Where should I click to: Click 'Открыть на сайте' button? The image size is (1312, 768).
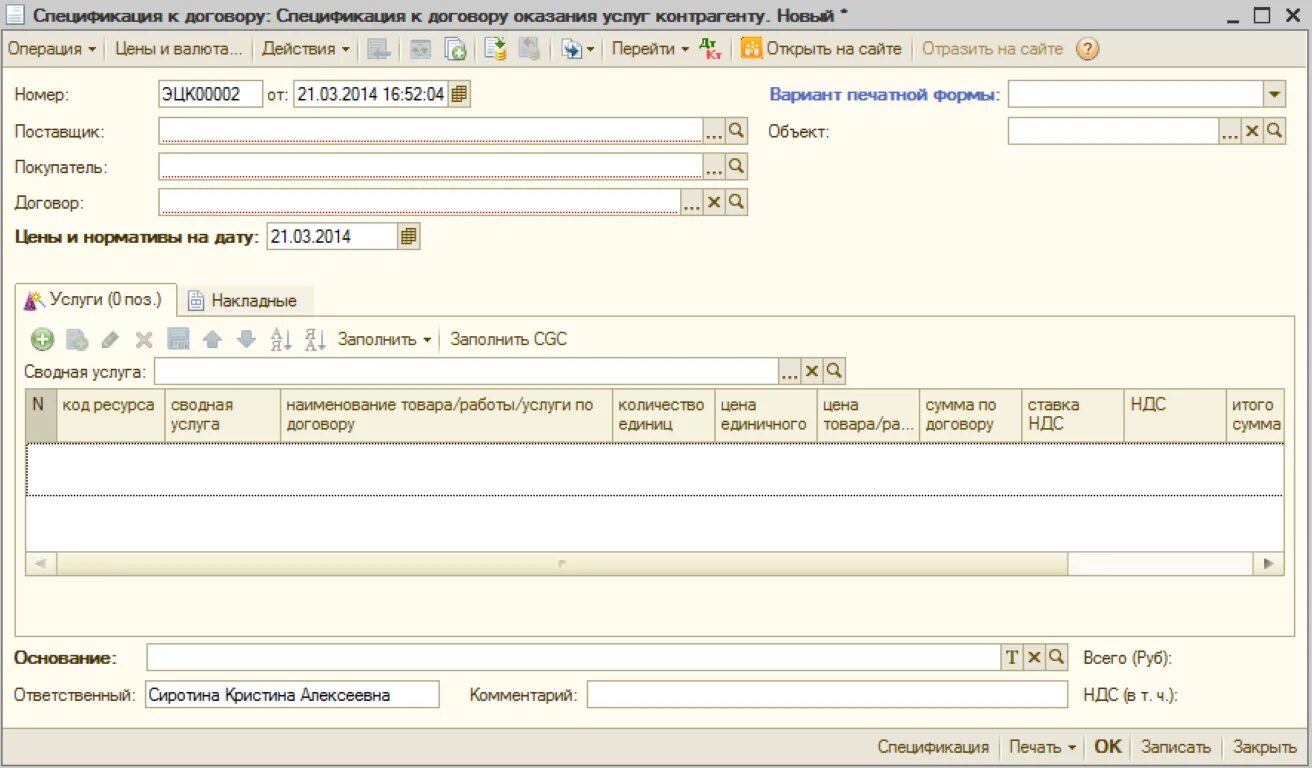[822, 49]
